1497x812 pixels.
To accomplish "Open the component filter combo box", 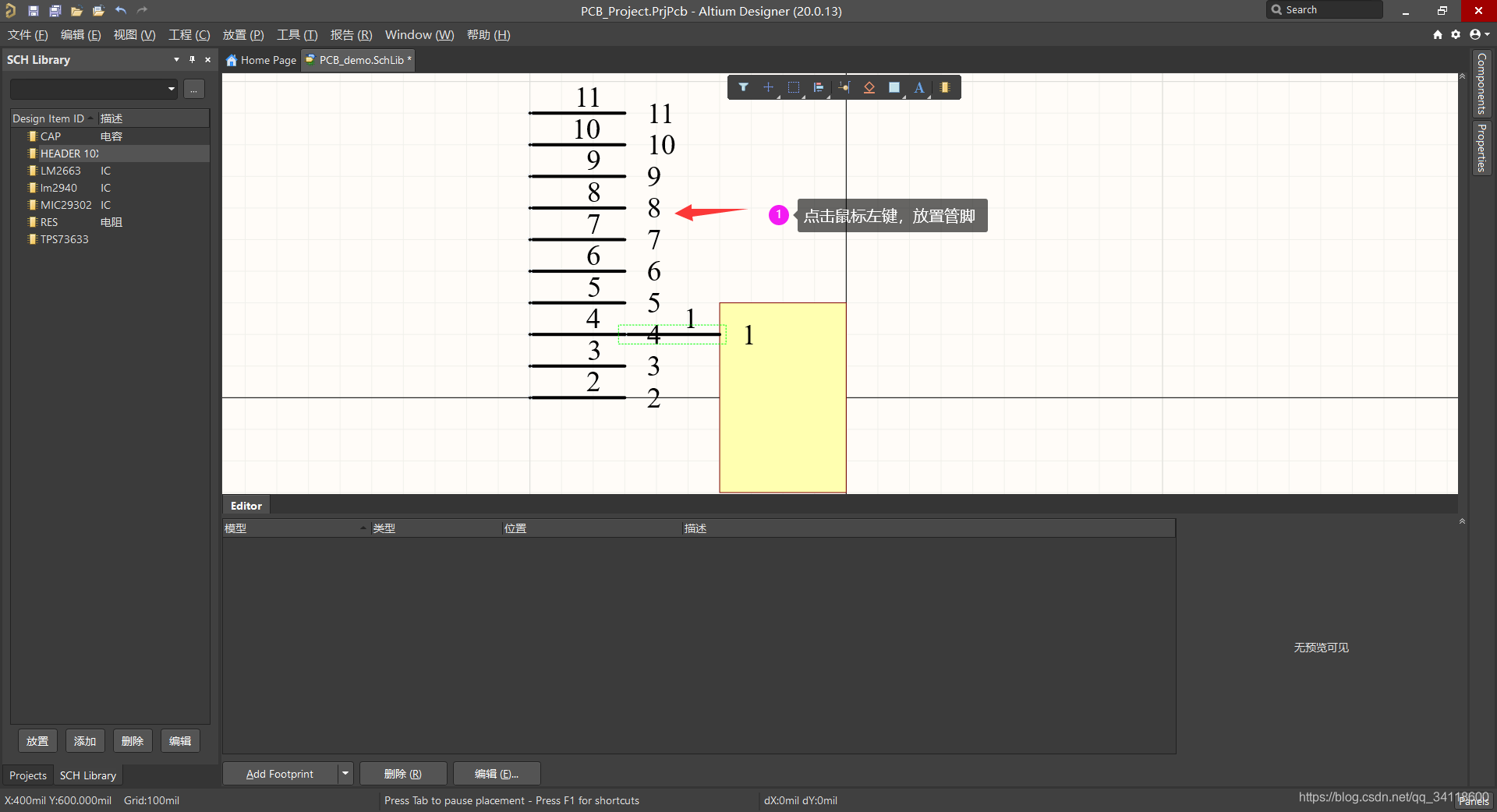I will (94, 89).
